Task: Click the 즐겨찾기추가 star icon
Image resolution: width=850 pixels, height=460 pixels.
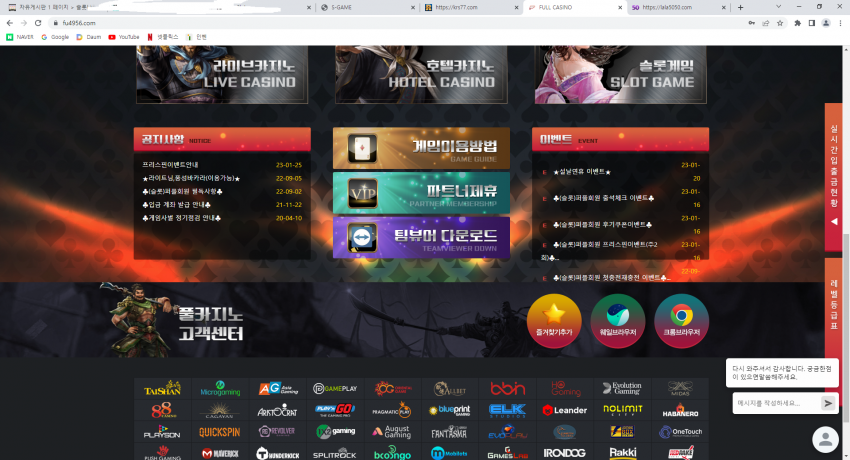Action: pos(554,321)
